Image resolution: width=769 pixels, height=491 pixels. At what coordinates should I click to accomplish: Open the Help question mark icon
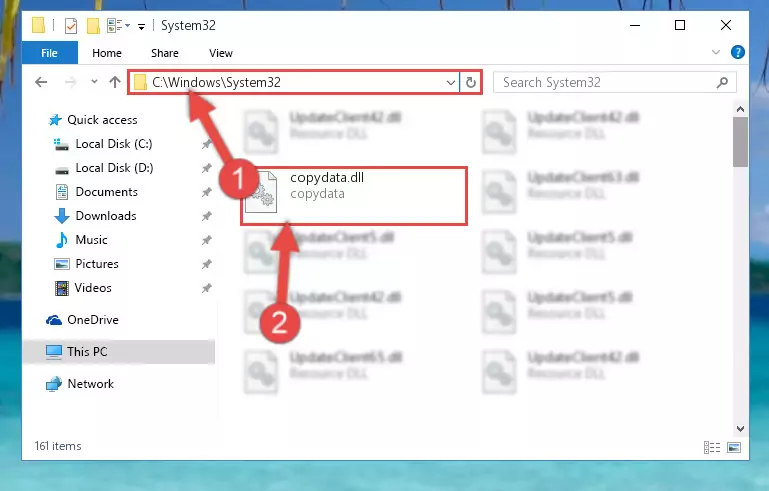coord(738,52)
